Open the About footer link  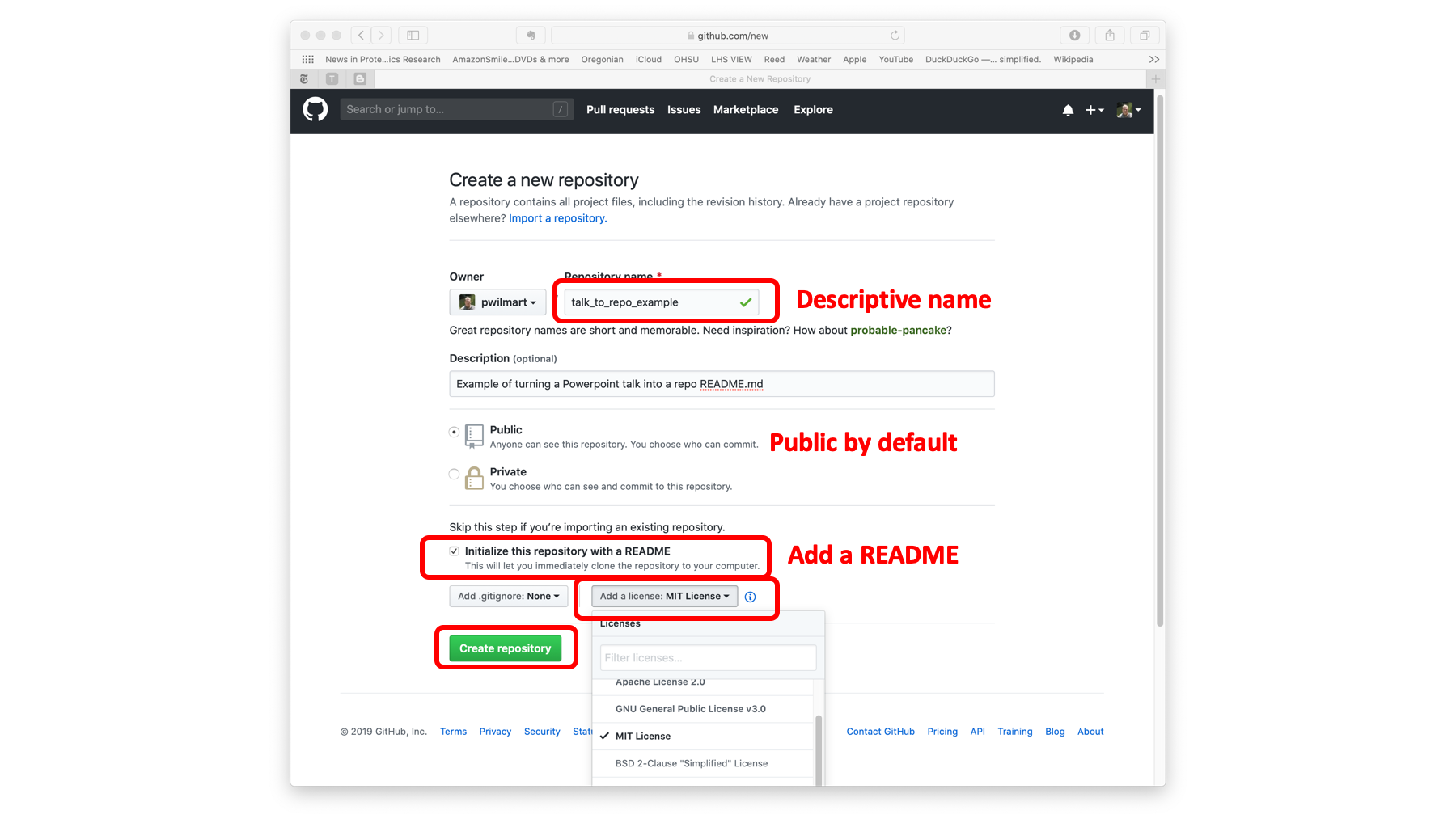pos(1090,732)
